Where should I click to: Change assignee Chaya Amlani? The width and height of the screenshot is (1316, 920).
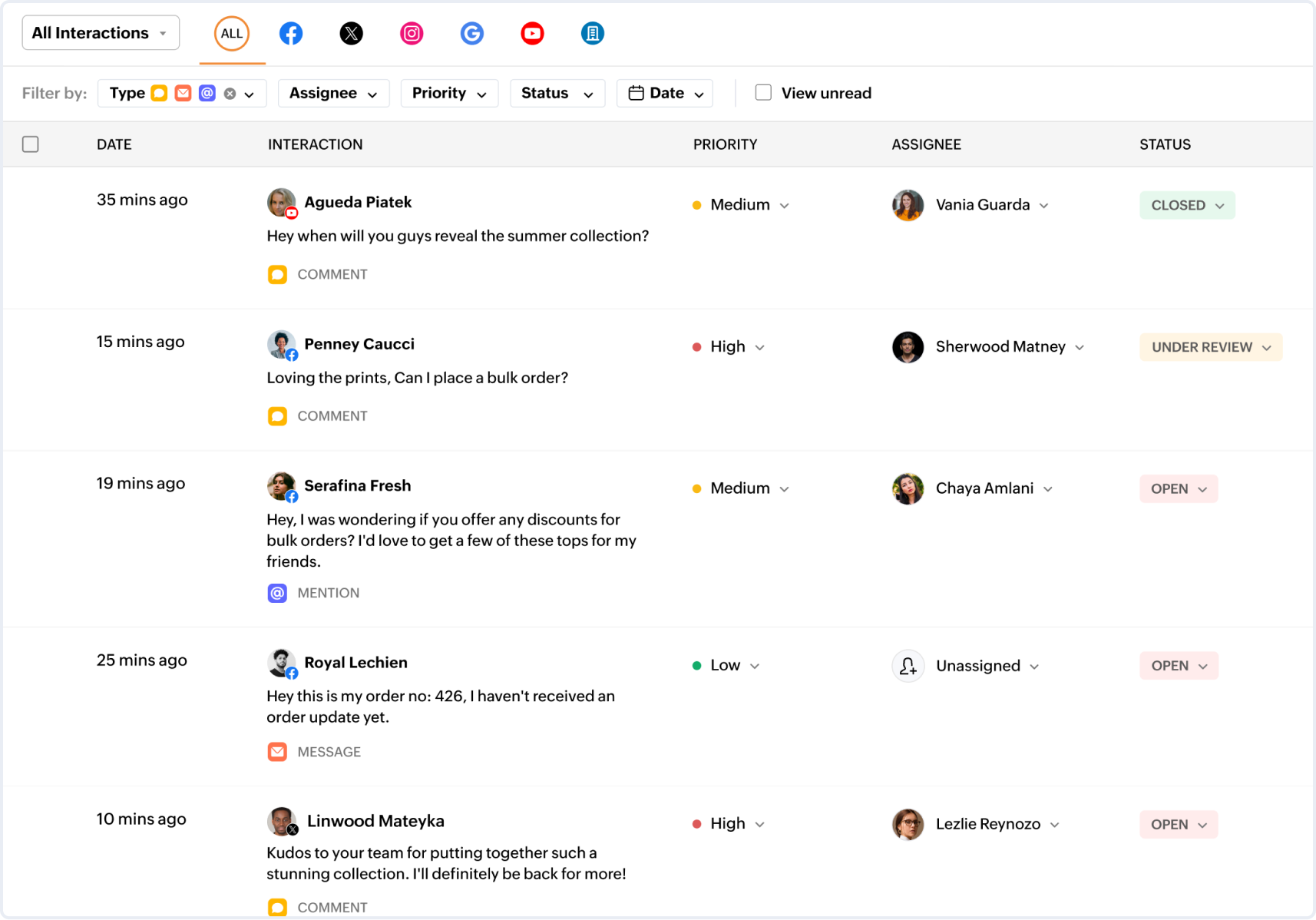point(994,488)
